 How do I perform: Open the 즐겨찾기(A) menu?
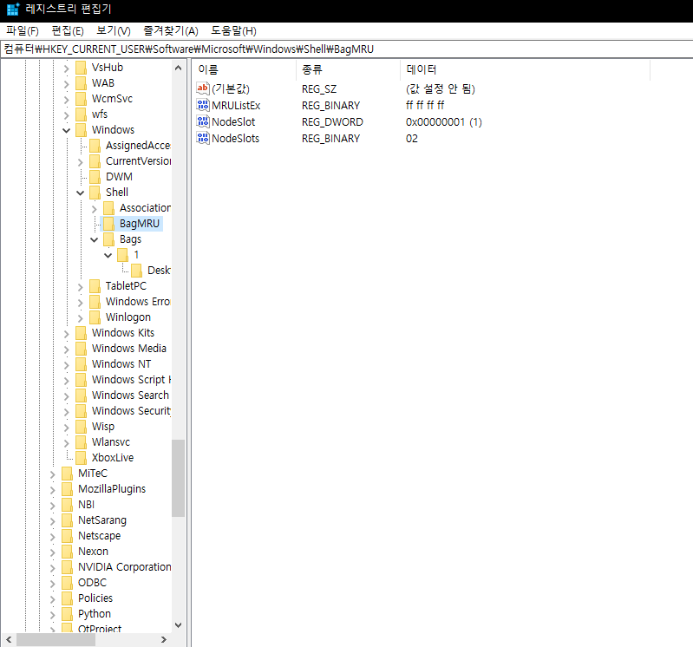171,31
